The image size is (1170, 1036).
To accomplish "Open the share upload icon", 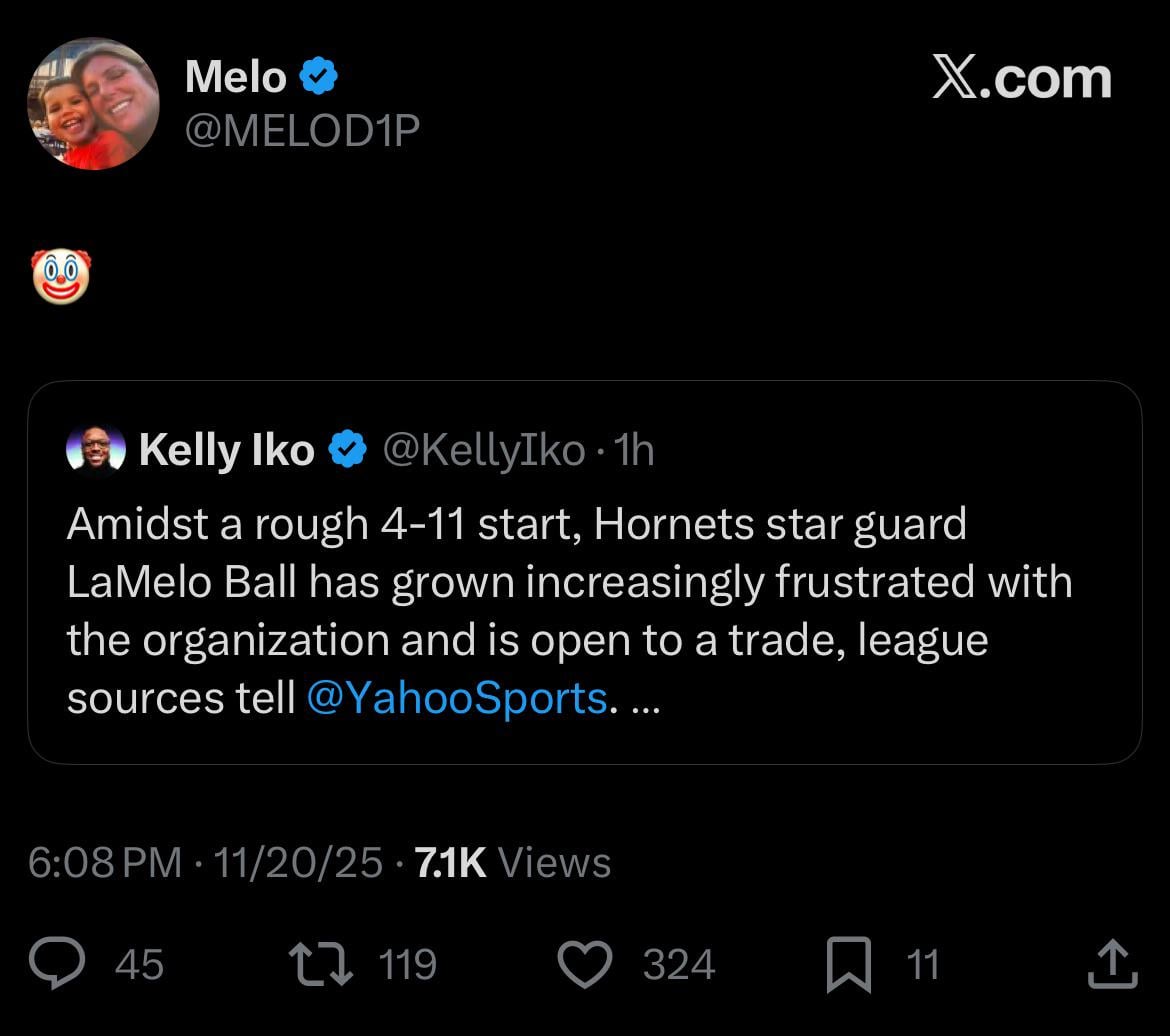I will tap(1110, 964).
